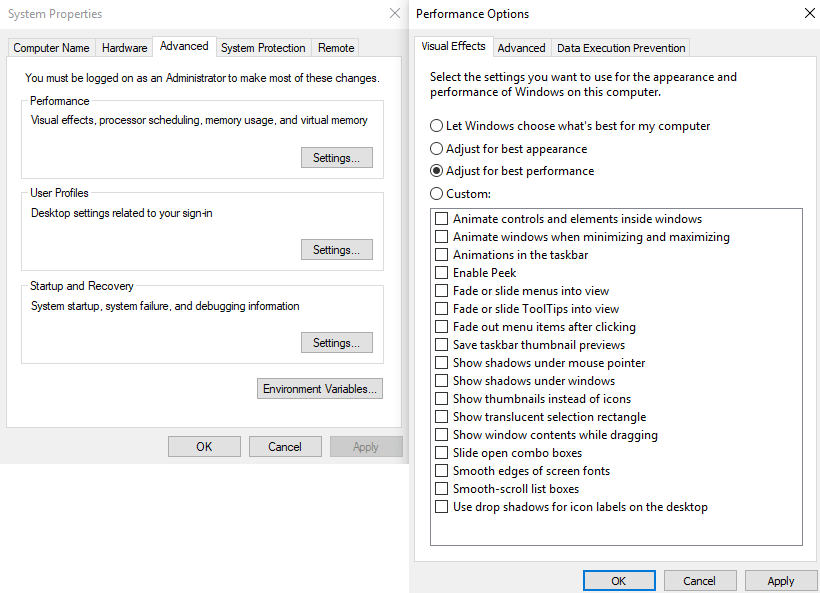The height and width of the screenshot is (593, 820).
Task: Open Startup and Recovery settings
Action: 336,342
